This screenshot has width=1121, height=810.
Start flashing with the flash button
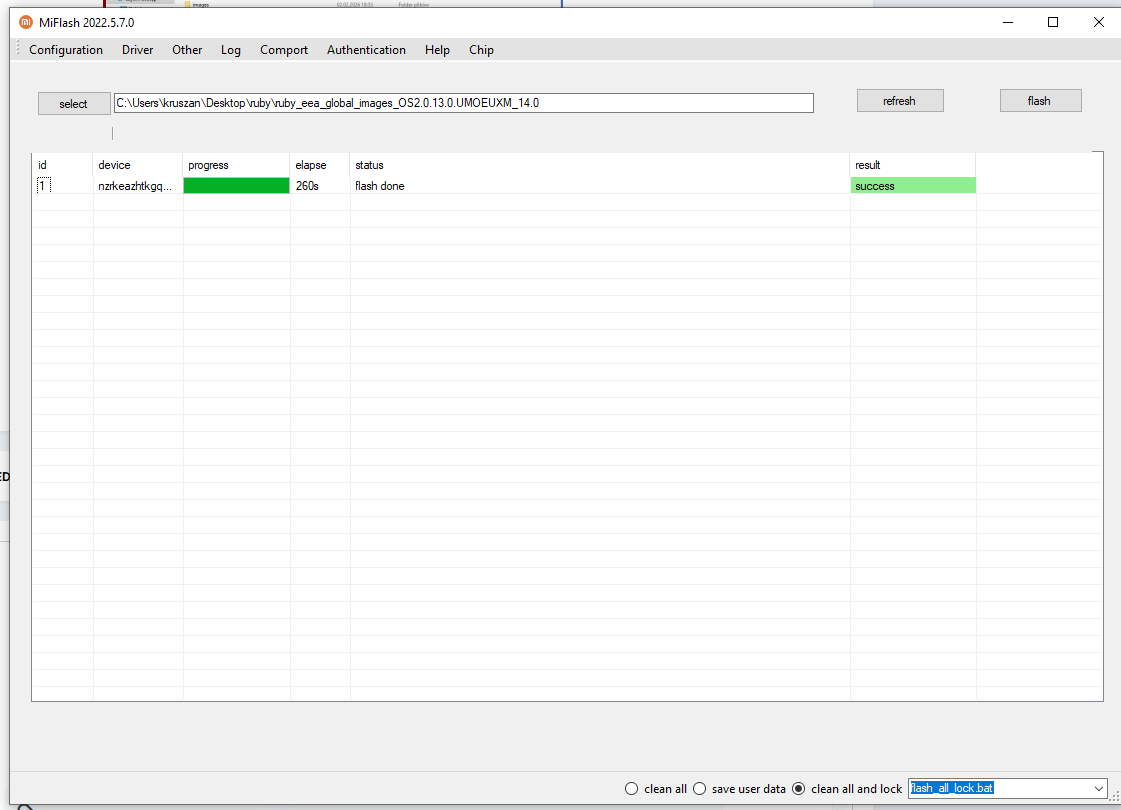click(x=1040, y=101)
